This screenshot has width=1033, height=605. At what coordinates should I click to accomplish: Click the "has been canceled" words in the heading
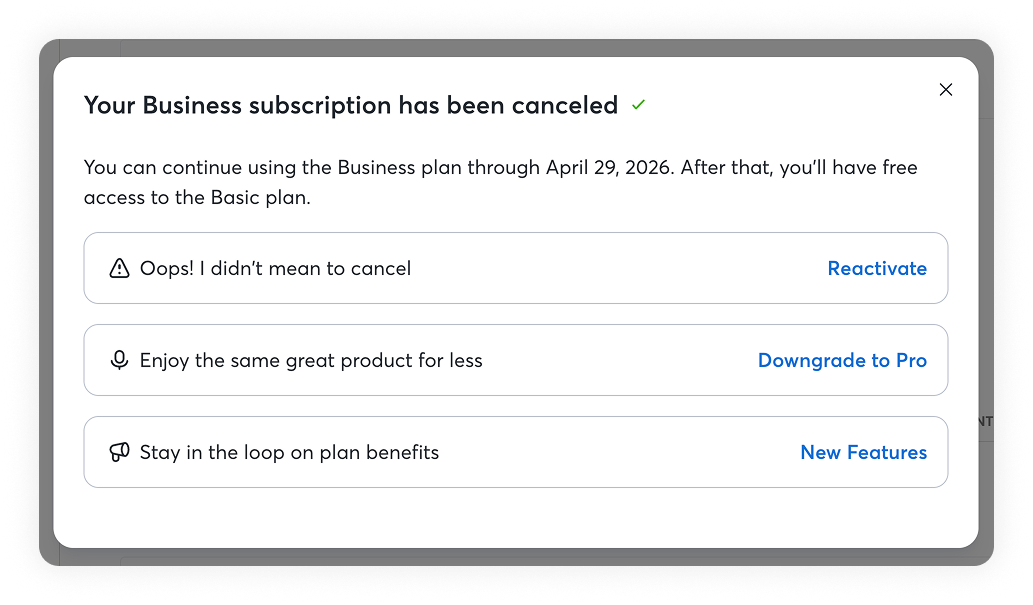508,105
